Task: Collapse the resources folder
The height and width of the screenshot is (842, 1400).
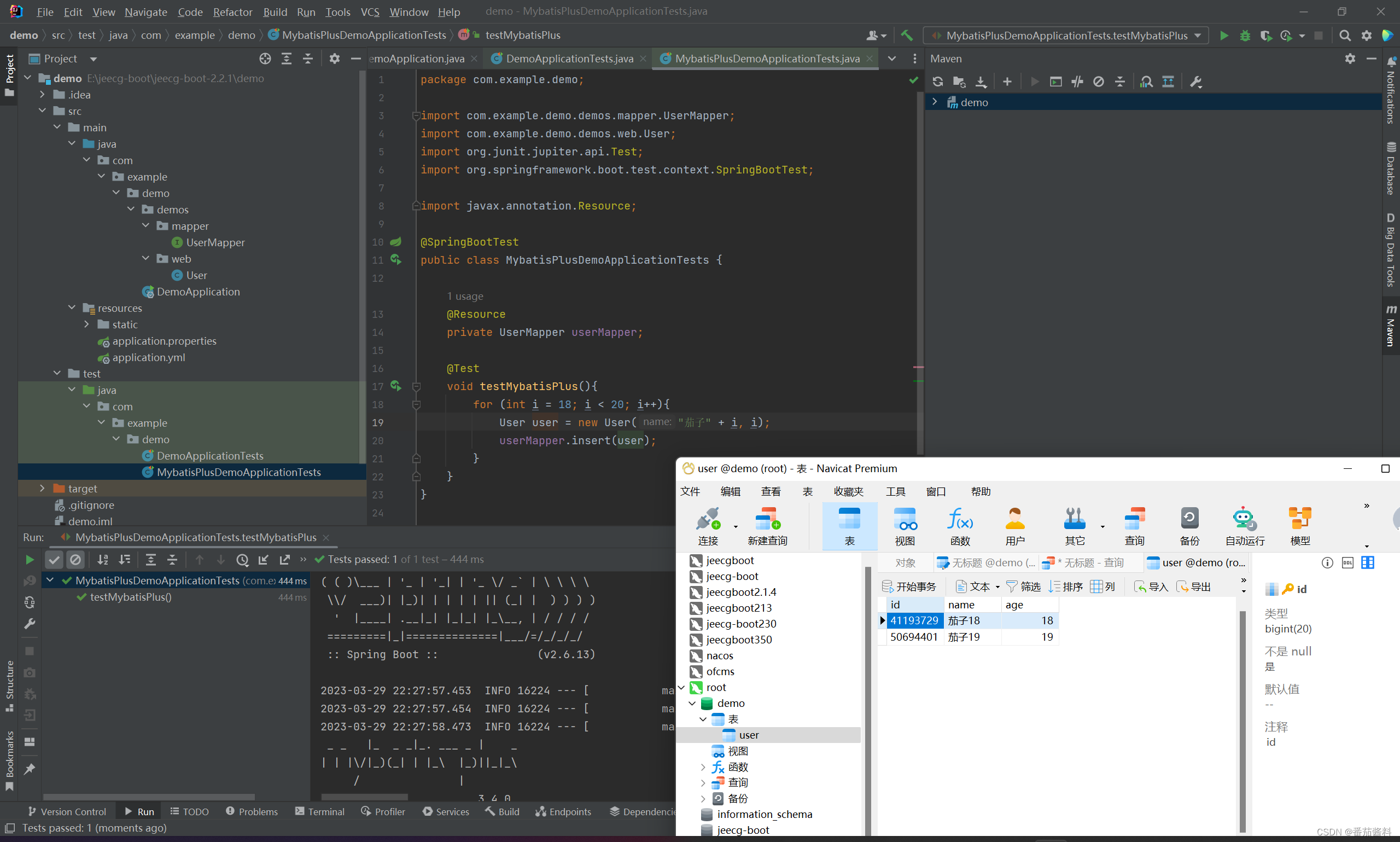Action: click(x=72, y=308)
